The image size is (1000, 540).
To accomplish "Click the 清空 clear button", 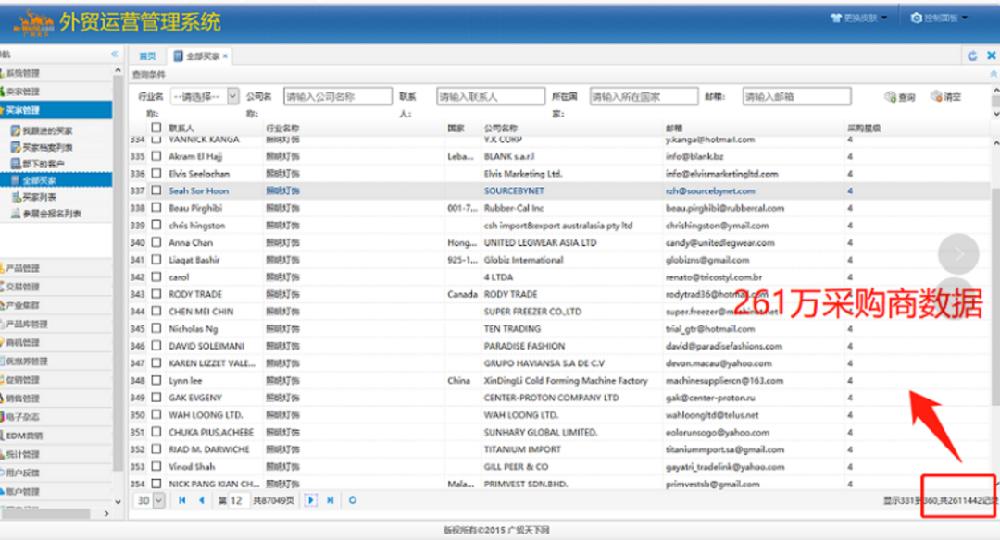I will pos(946,97).
